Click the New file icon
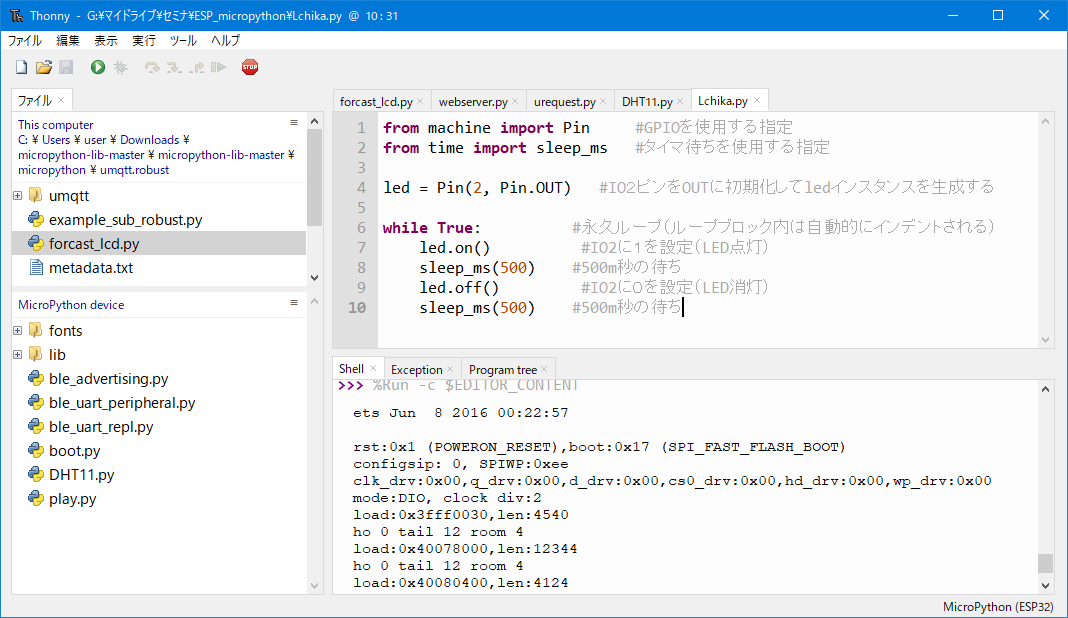 click(x=21, y=67)
